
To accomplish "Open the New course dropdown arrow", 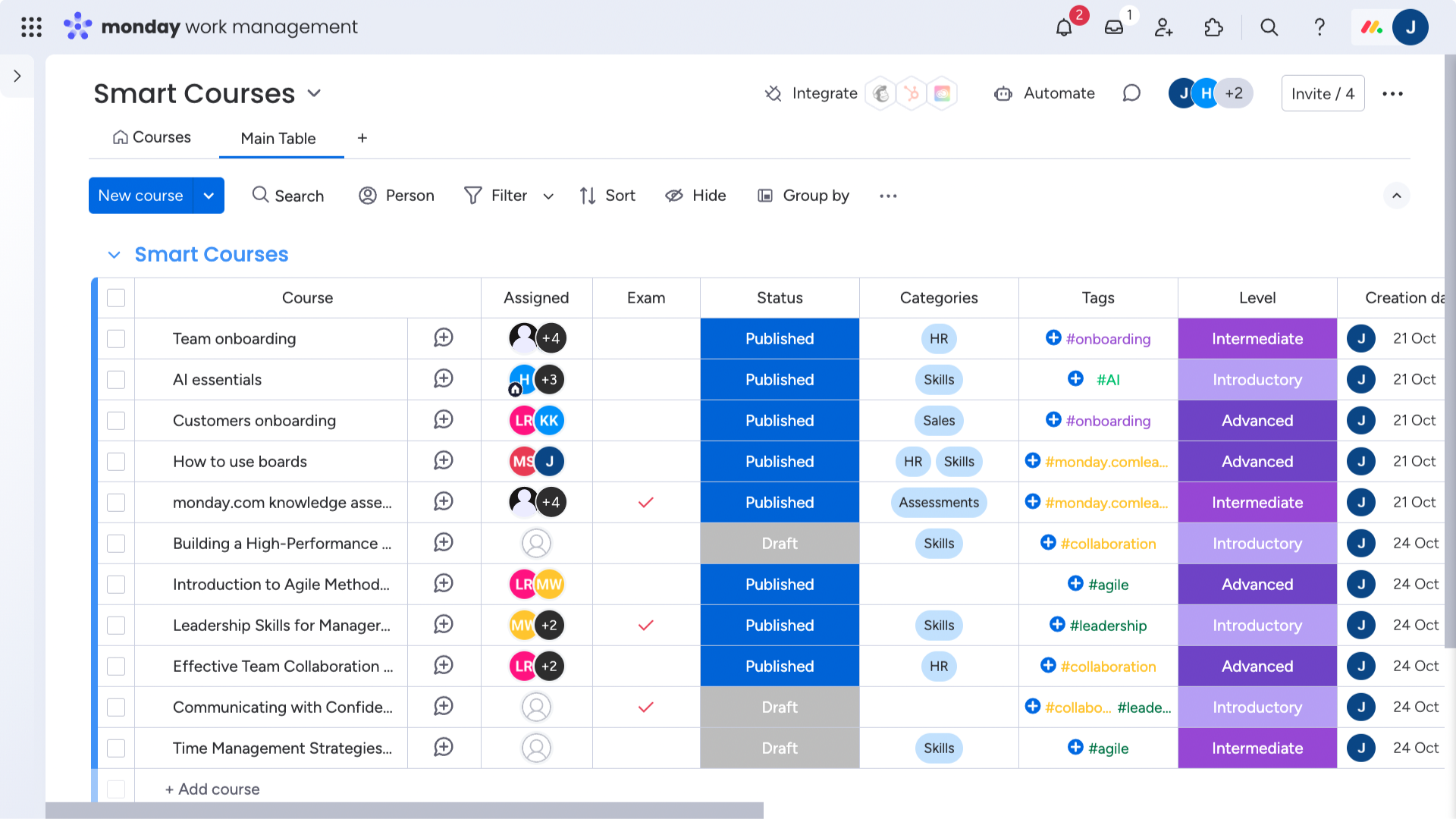I will click(209, 196).
